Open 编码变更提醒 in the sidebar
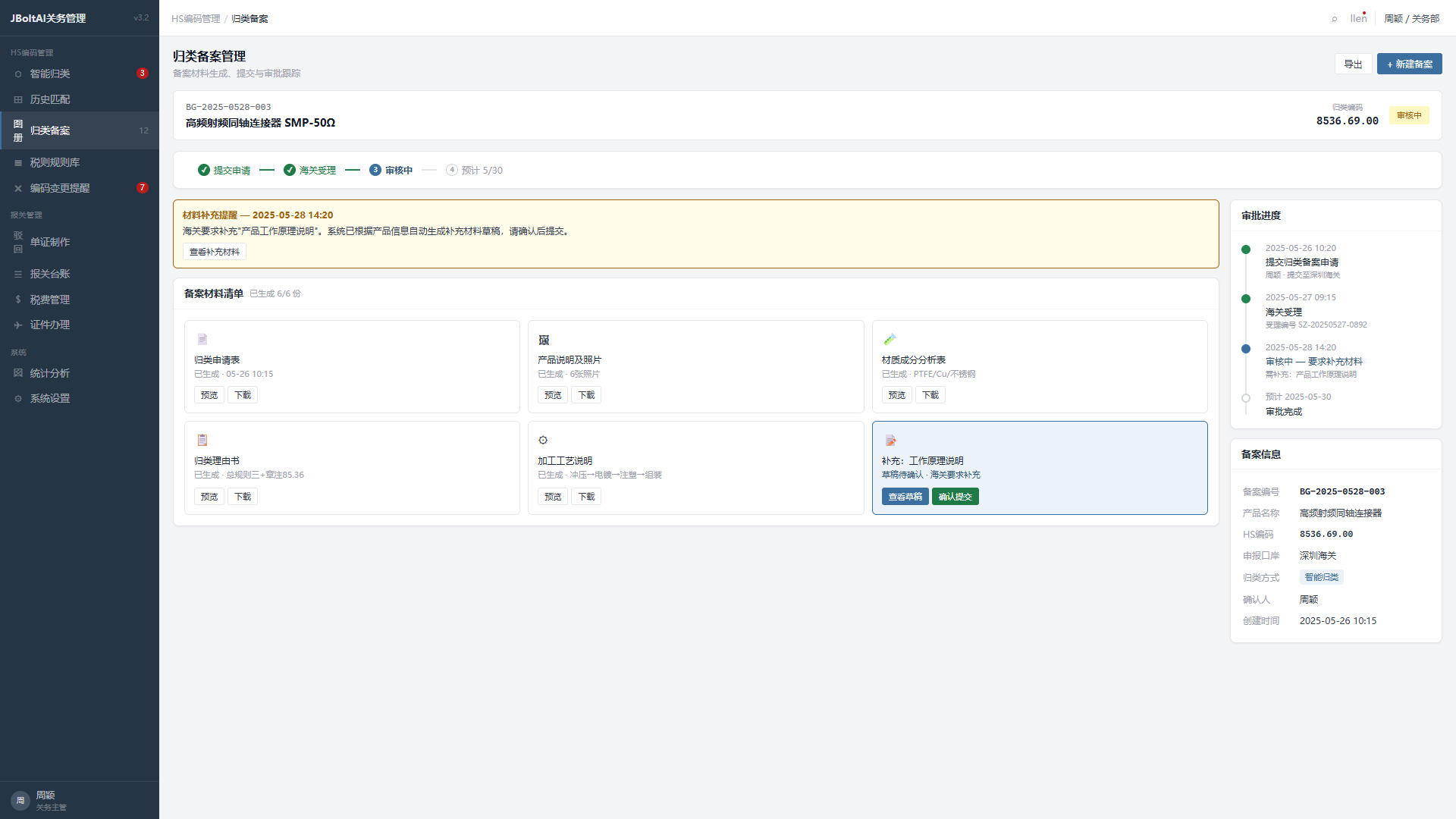 coord(80,188)
